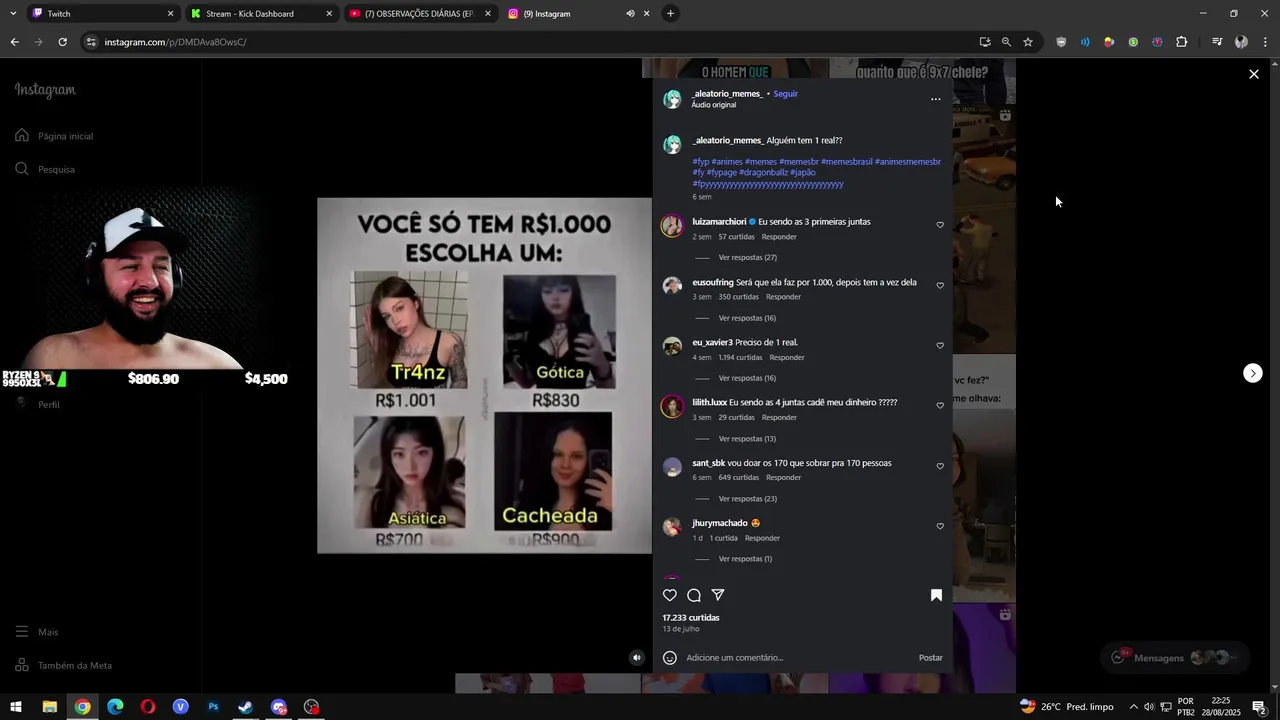The width and height of the screenshot is (1280, 720).
Task: Open Microsoft Edge from the taskbar
Action: pos(115,707)
